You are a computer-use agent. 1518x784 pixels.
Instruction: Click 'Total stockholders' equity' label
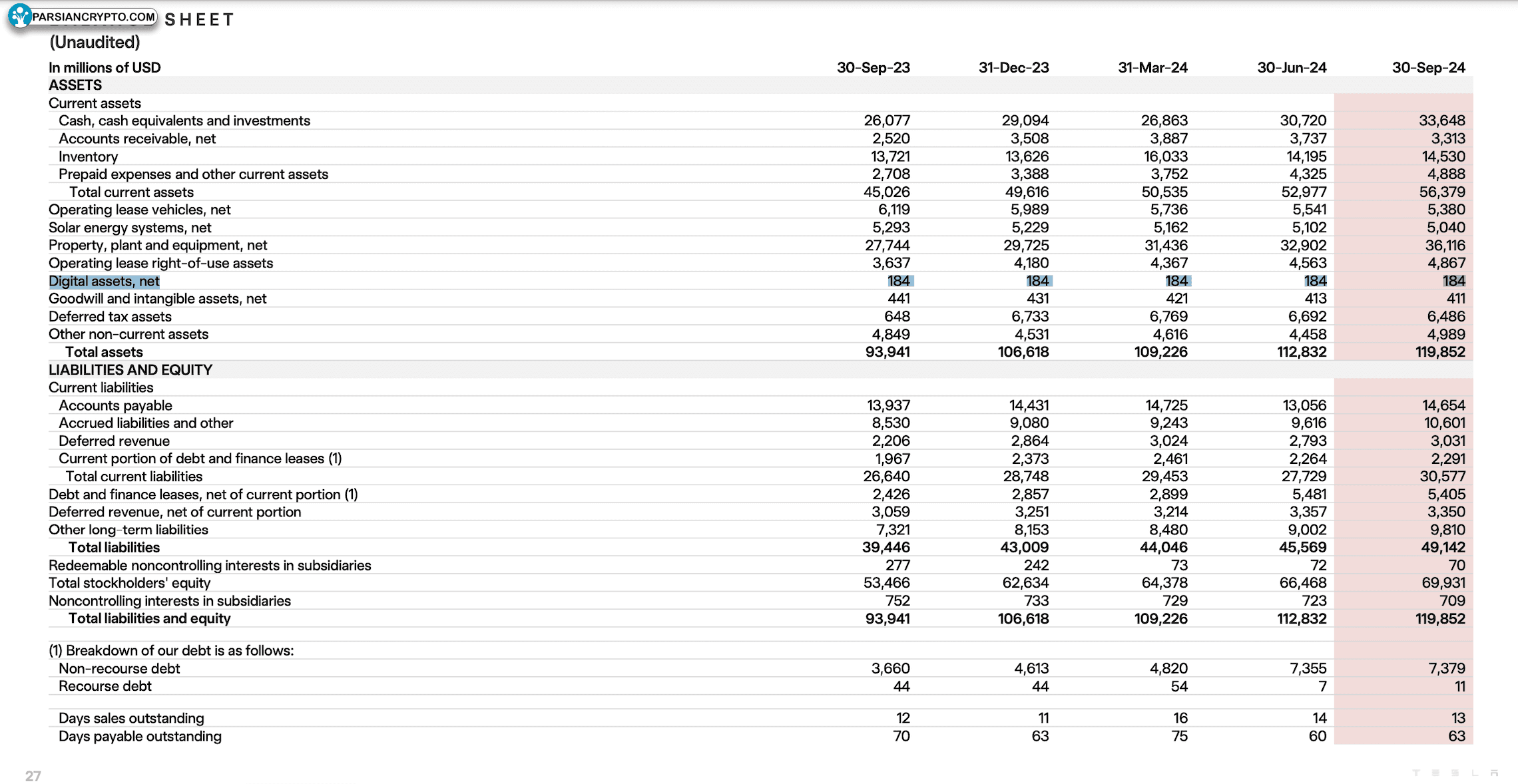coord(129,583)
